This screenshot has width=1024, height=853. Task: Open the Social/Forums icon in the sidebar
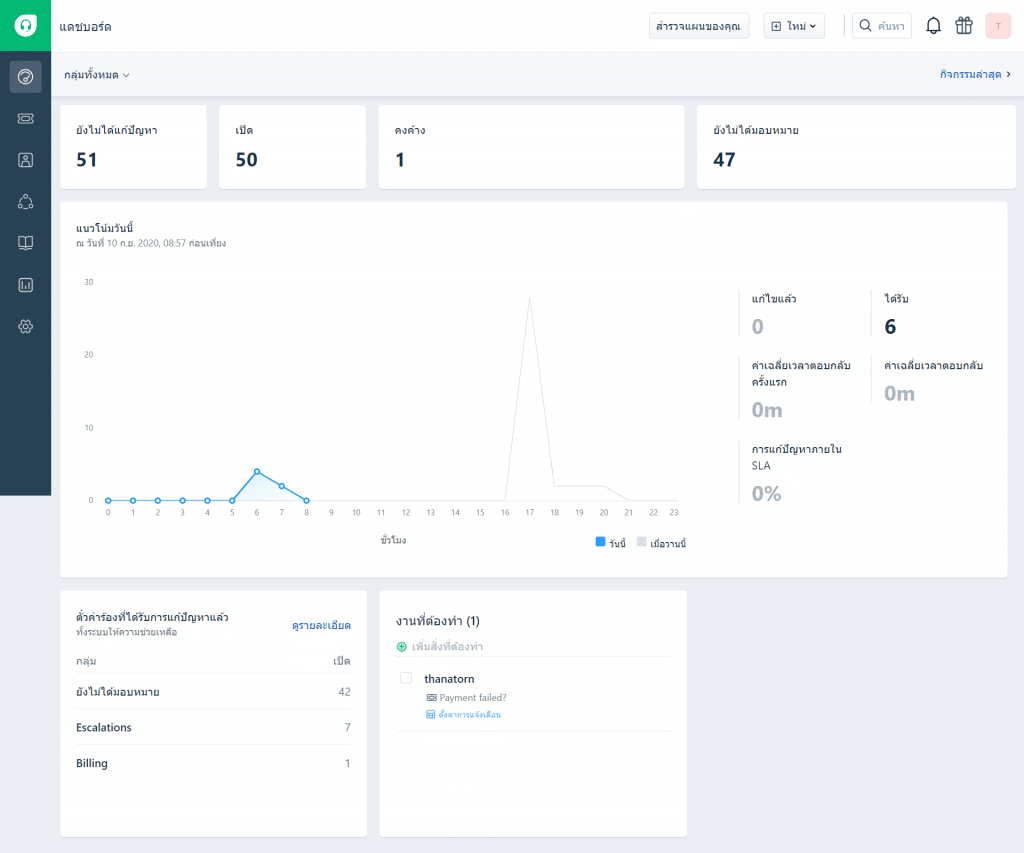click(25, 202)
